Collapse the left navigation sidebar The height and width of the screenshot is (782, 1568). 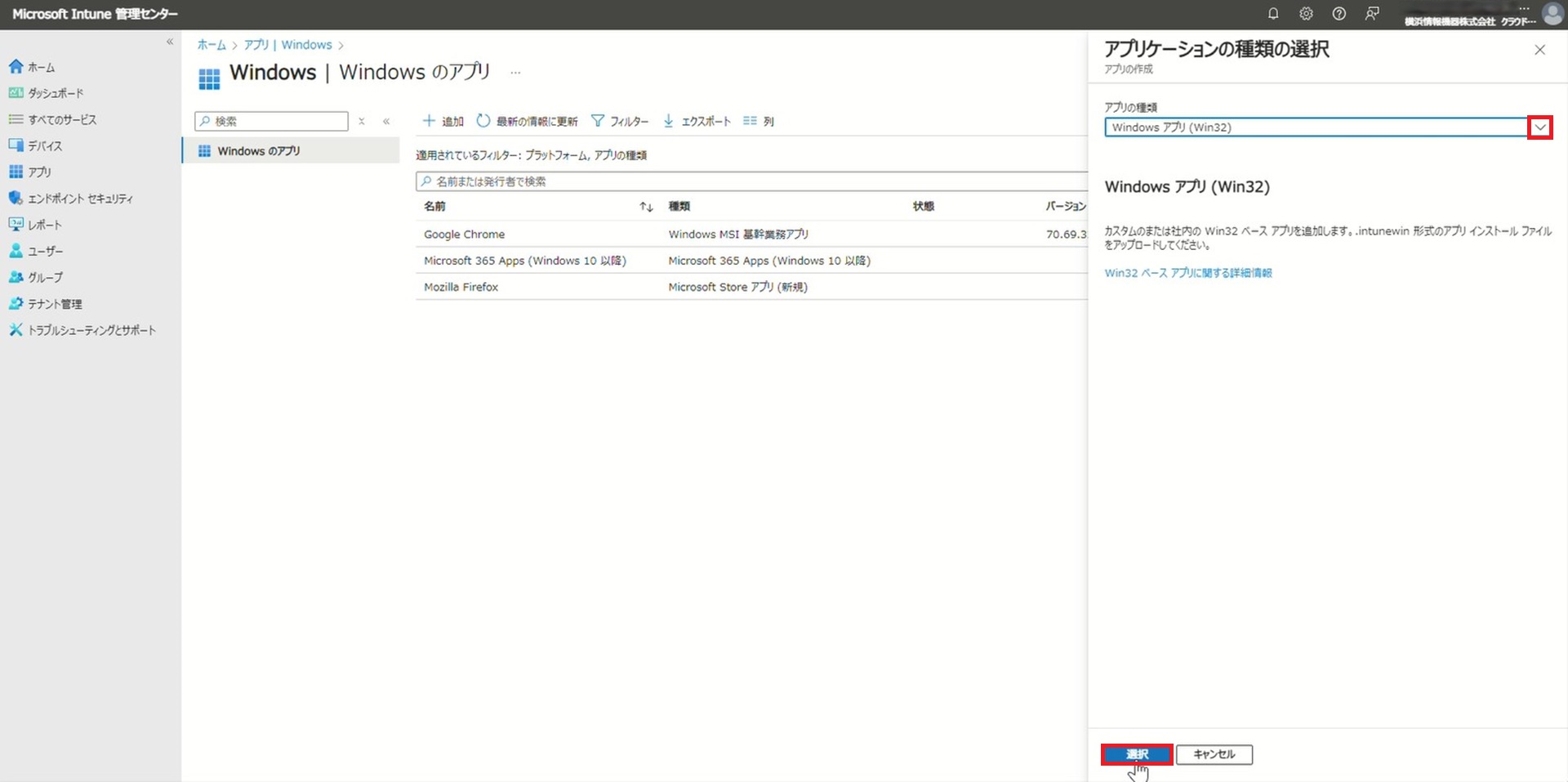click(x=170, y=42)
